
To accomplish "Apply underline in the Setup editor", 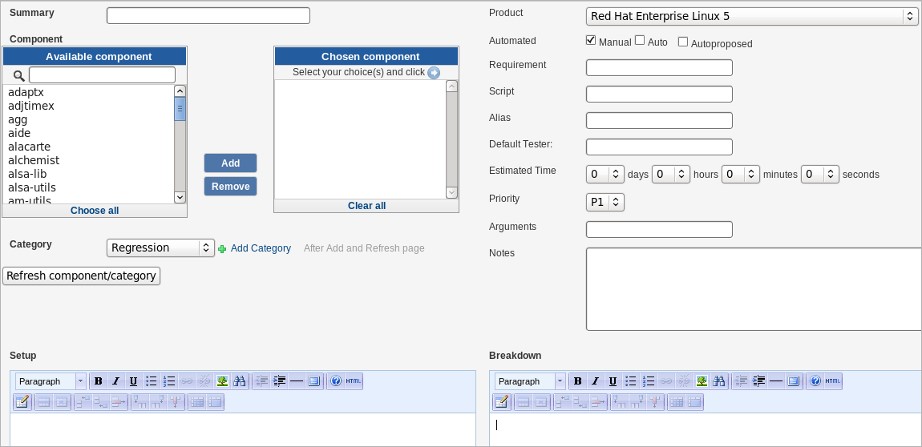I will point(133,381).
